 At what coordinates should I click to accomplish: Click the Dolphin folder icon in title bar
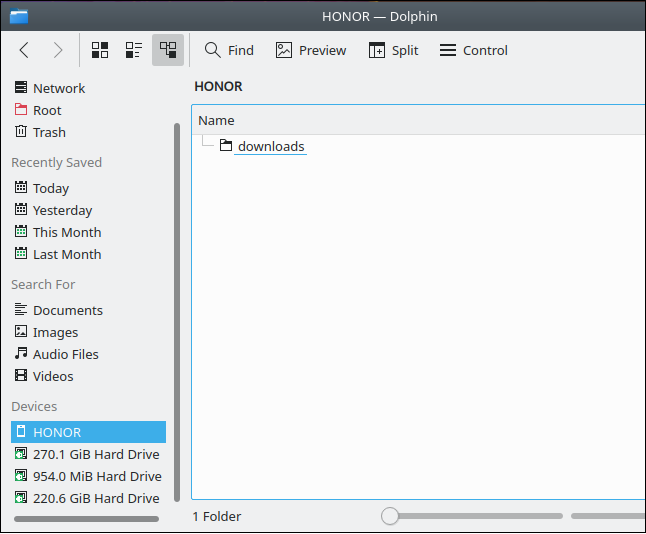click(x=19, y=16)
